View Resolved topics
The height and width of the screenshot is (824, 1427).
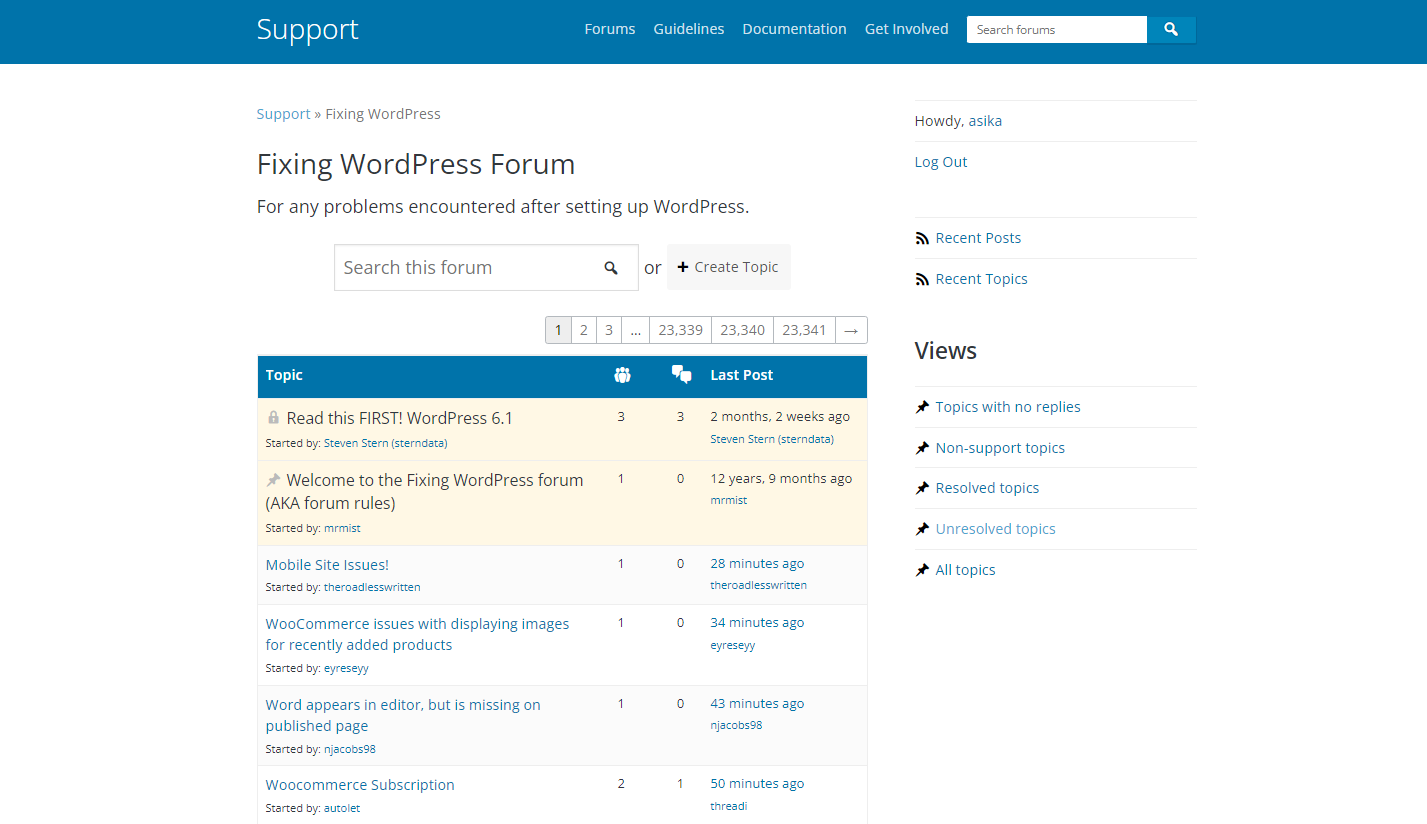tap(987, 488)
